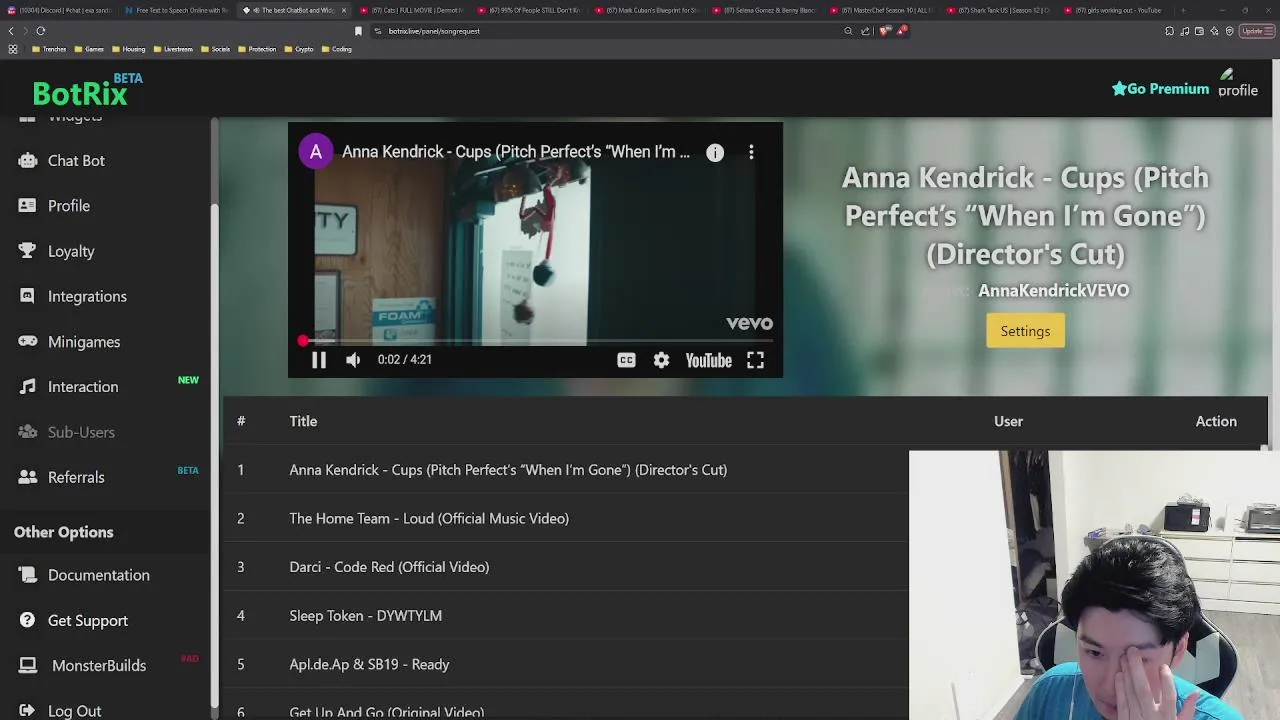Click the Documentation sidebar icon
The height and width of the screenshot is (720, 1280).
pos(28,574)
